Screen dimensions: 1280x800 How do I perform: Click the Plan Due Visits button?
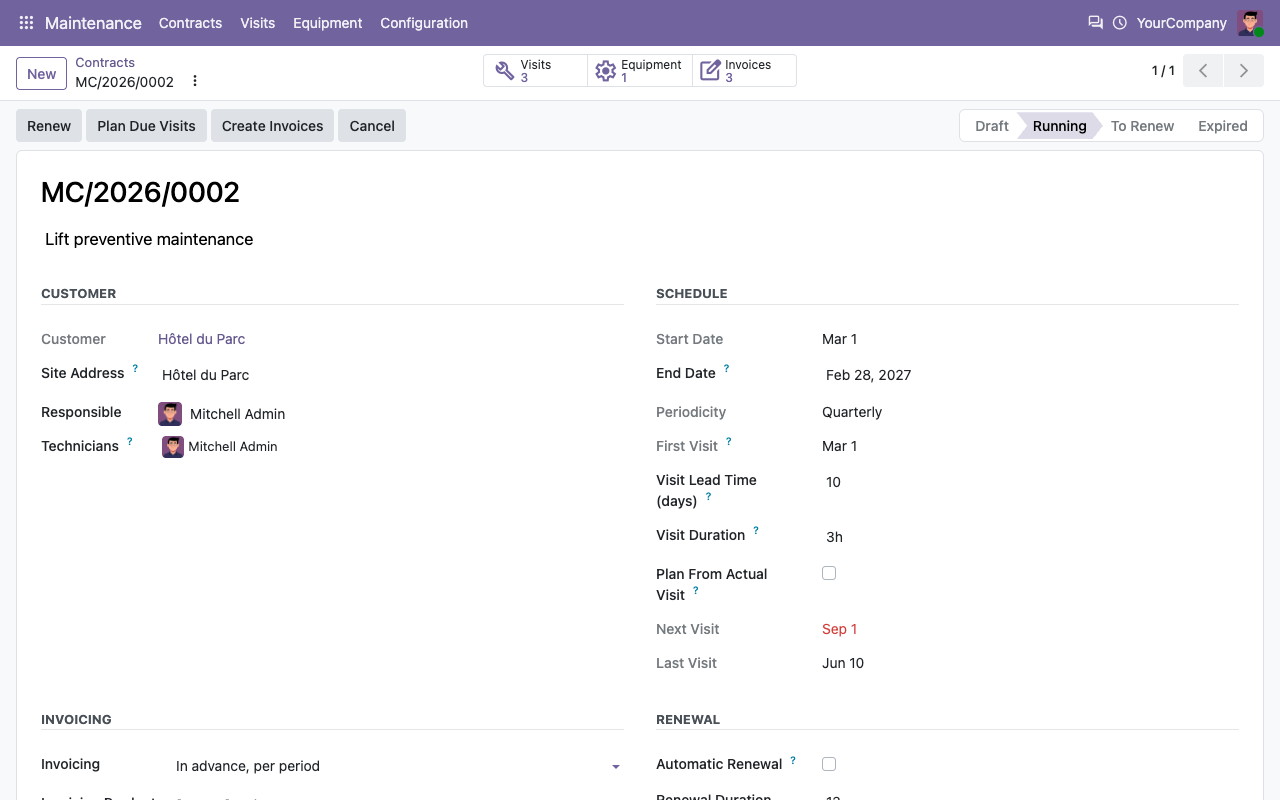(x=146, y=126)
